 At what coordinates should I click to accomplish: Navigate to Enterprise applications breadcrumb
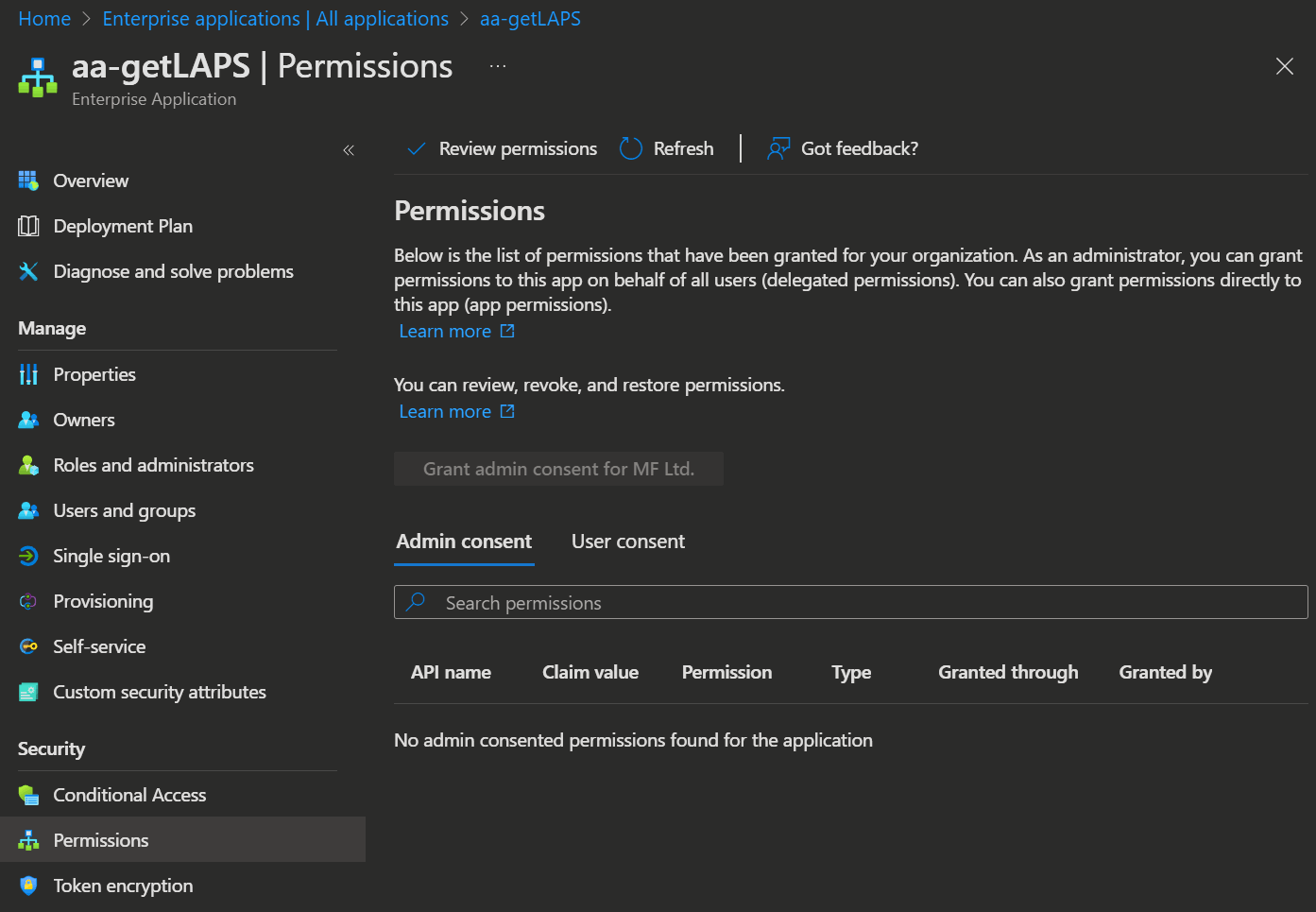click(x=275, y=19)
